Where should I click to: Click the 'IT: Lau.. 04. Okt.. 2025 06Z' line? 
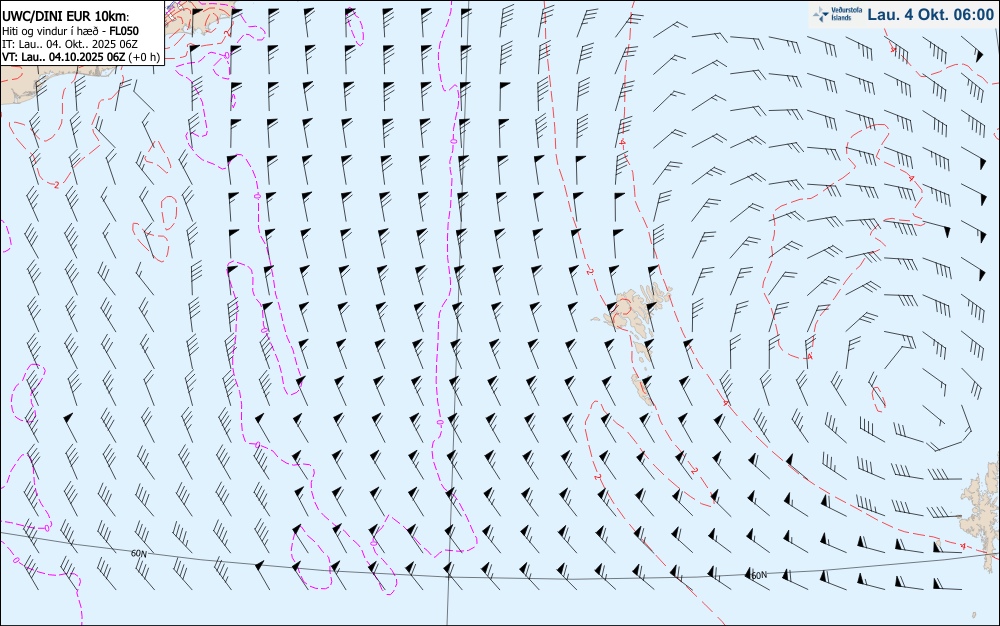(70, 44)
